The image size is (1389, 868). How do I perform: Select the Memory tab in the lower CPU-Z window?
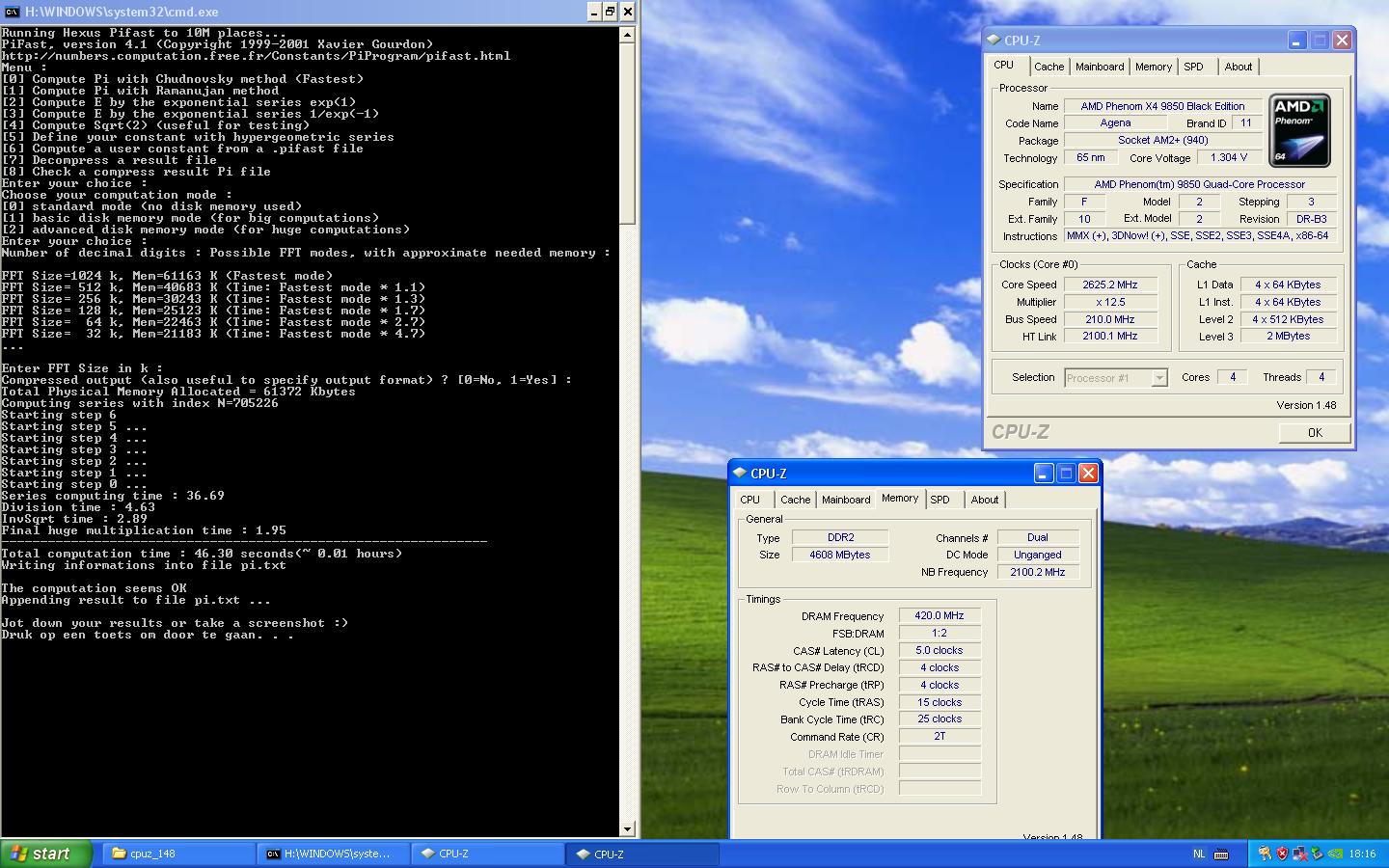click(x=900, y=498)
